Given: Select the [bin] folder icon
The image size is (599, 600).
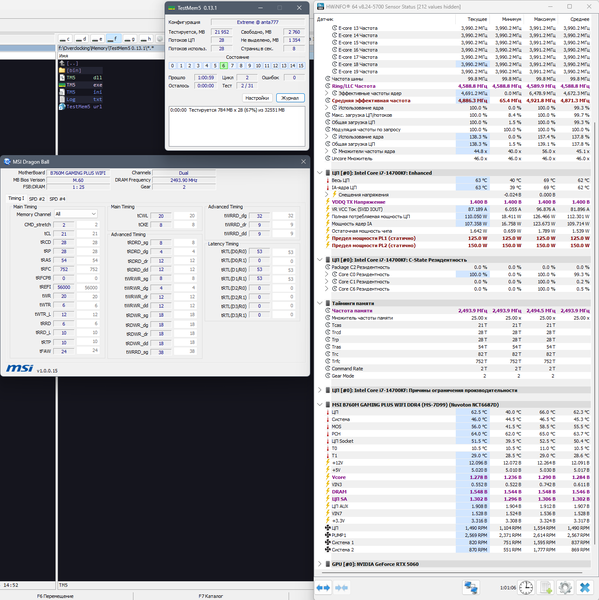Looking at the screenshot, I should tap(62, 70).
